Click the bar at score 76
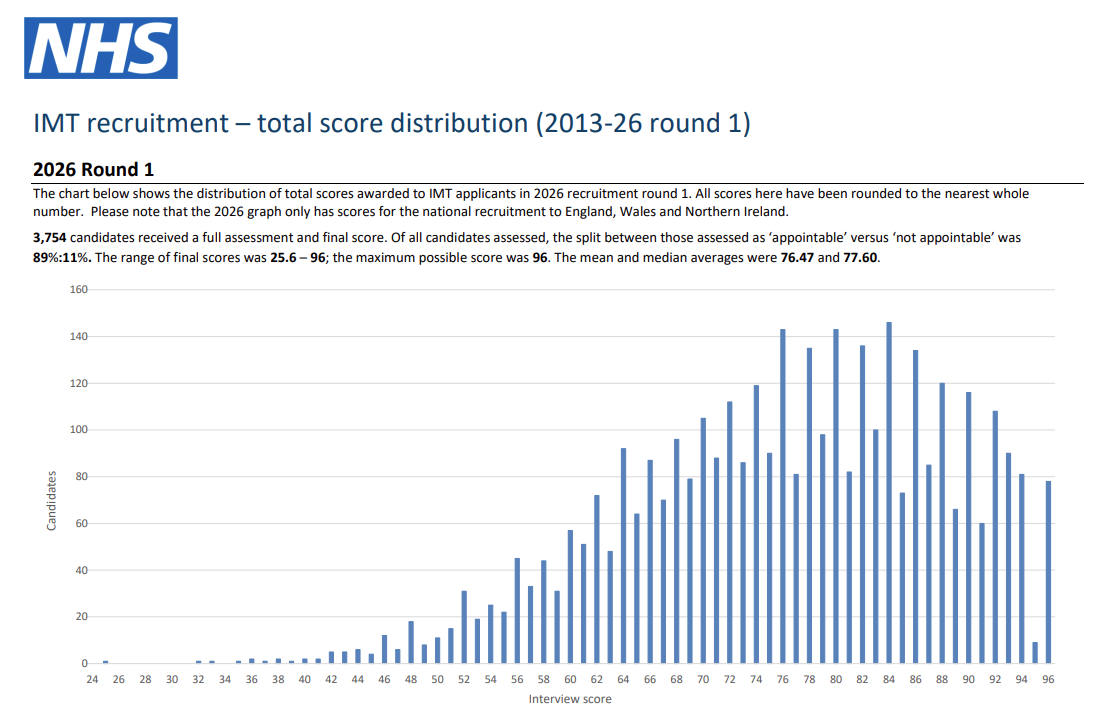 click(x=782, y=496)
